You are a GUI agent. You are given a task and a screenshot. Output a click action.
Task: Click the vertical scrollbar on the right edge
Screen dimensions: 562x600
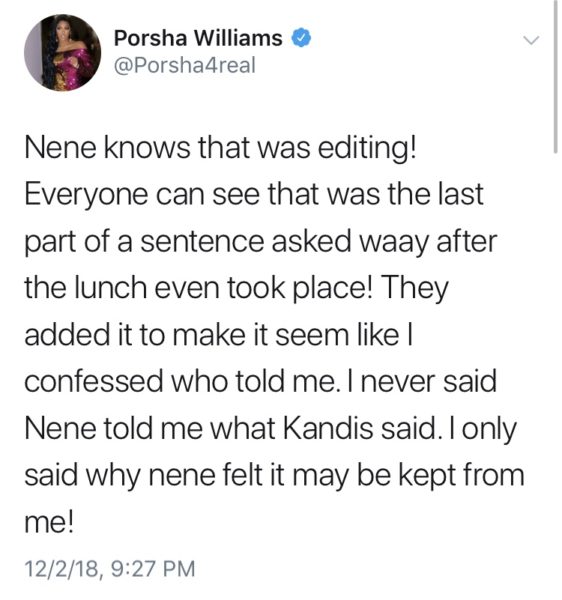pyautogui.click(x=555, y=77)
